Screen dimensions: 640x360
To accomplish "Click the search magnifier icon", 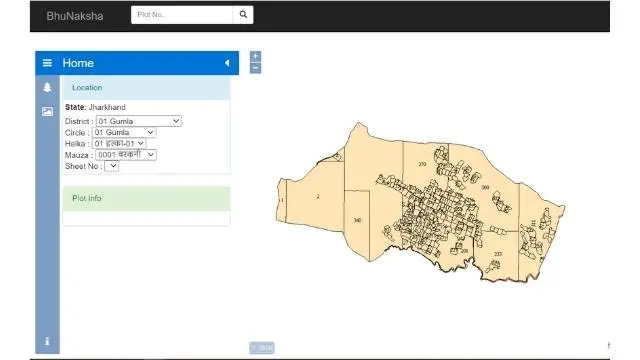I will (x=243, y=15).
